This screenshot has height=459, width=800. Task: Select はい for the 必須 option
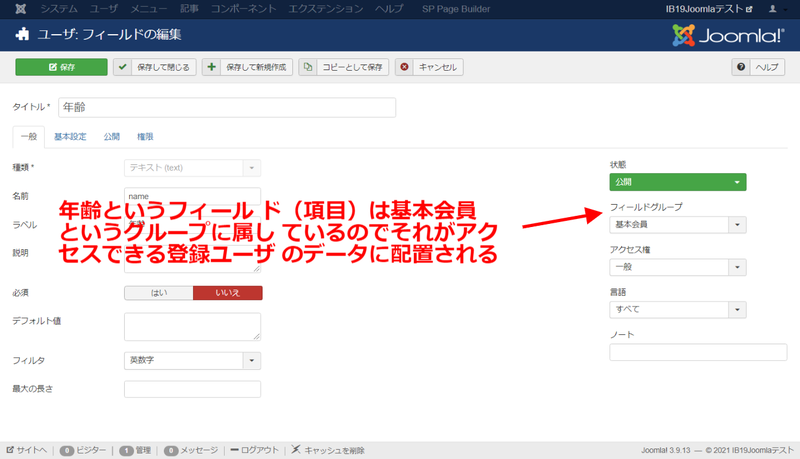coord(158,293)
